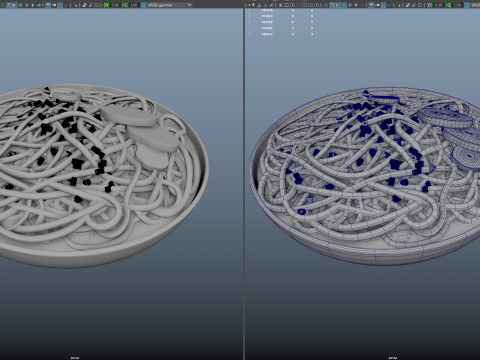Toggle use default material in right viewport

(337, 5)
